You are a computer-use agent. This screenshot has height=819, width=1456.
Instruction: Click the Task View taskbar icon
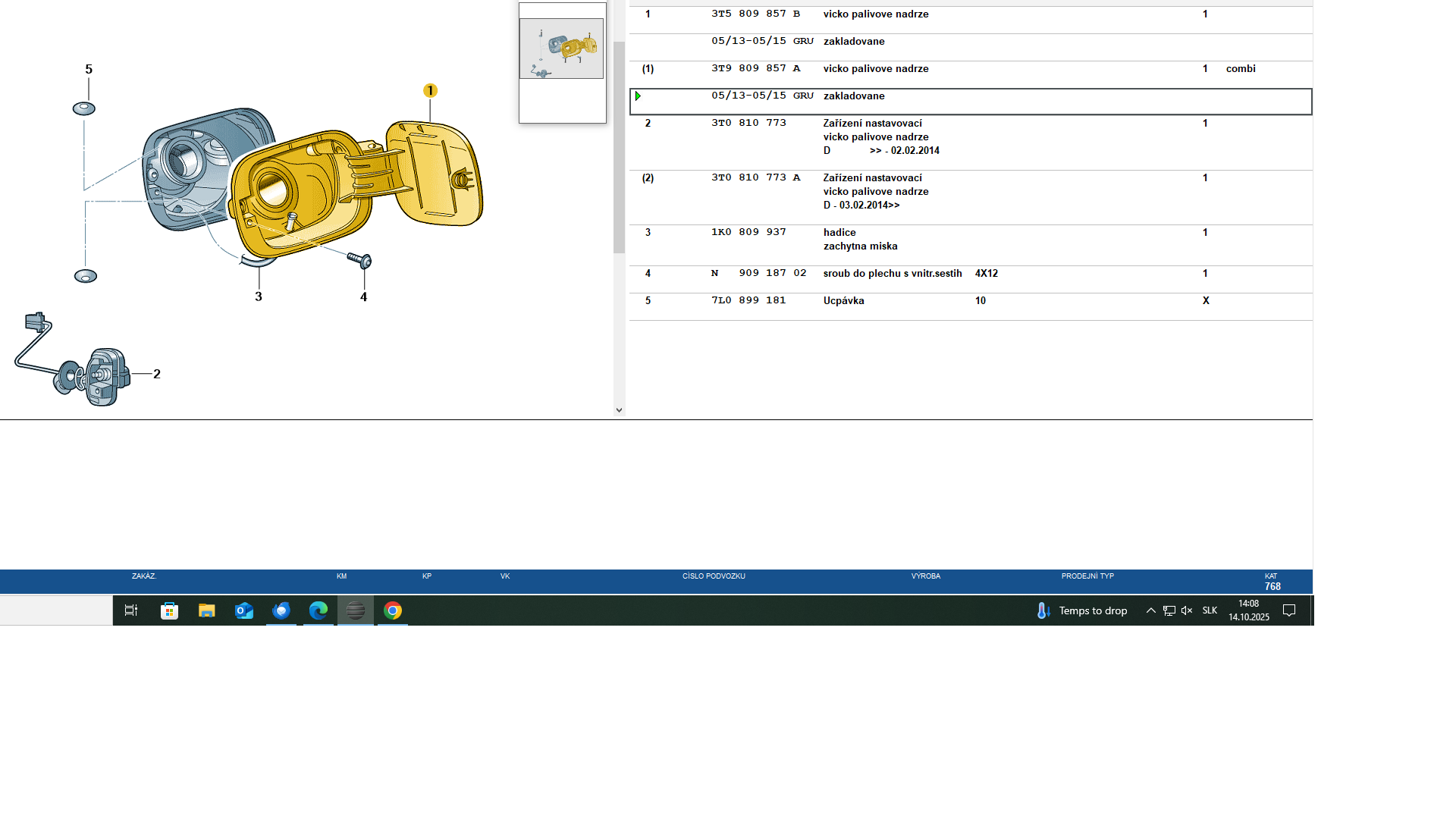pyautogui.click(x=131, y=610)
